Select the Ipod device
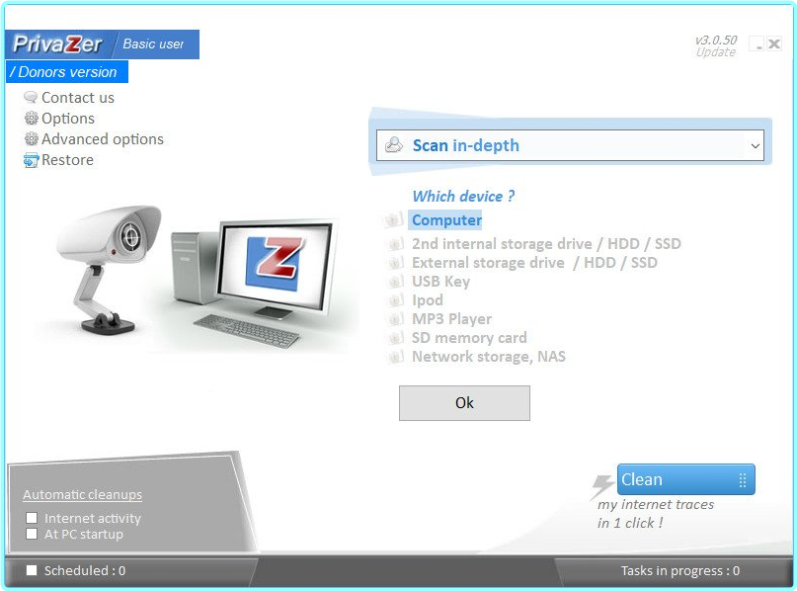Viewport: 797px width, 591px height. point(427,300)
